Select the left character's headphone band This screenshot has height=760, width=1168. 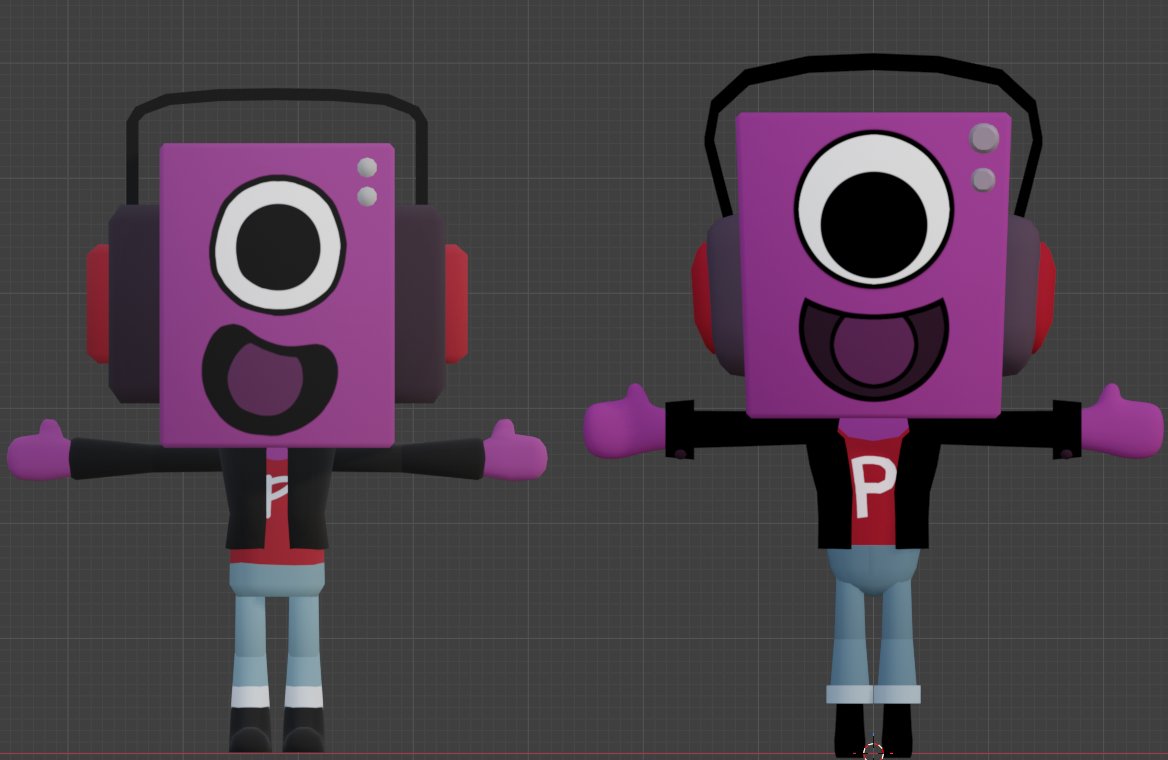click(x=277, y=95)
